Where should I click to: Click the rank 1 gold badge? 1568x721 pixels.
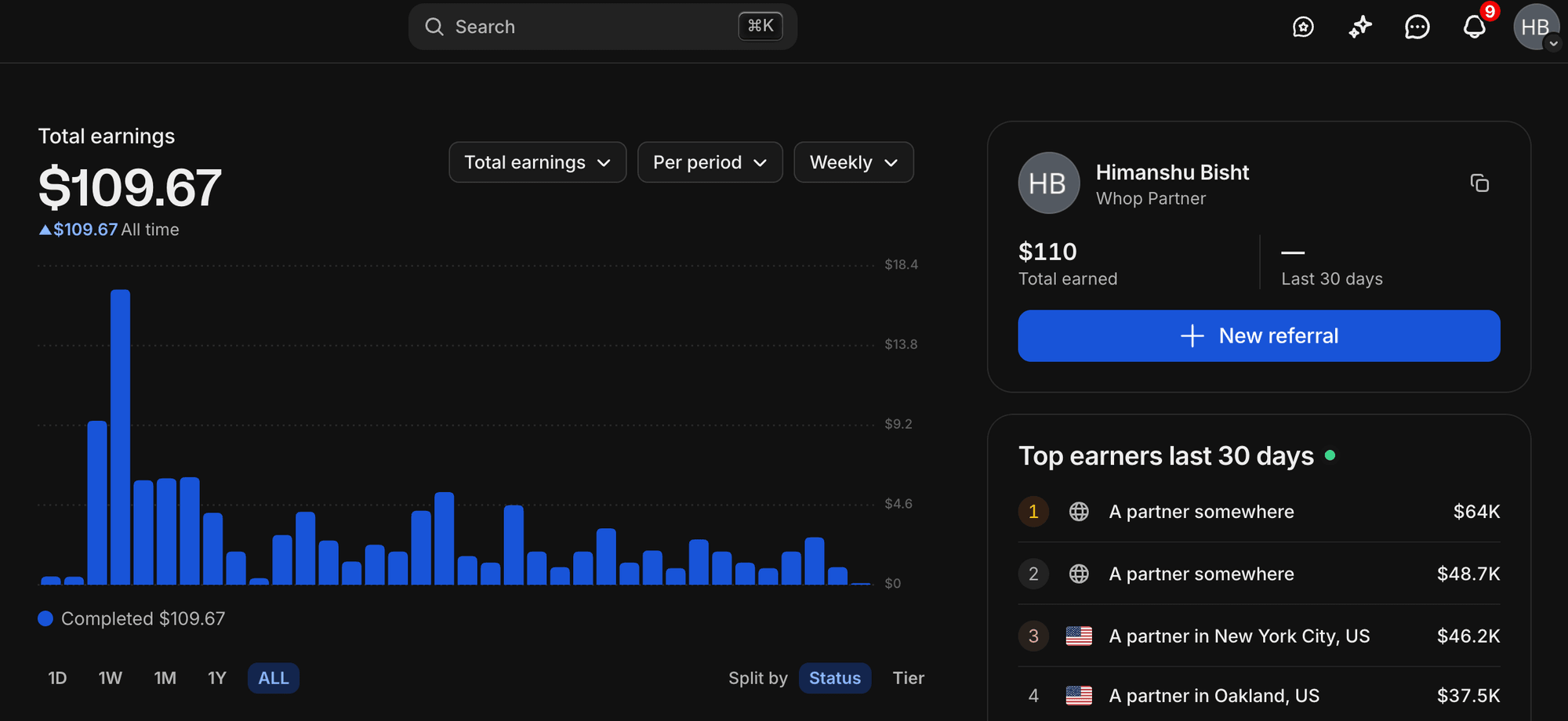1033,512
